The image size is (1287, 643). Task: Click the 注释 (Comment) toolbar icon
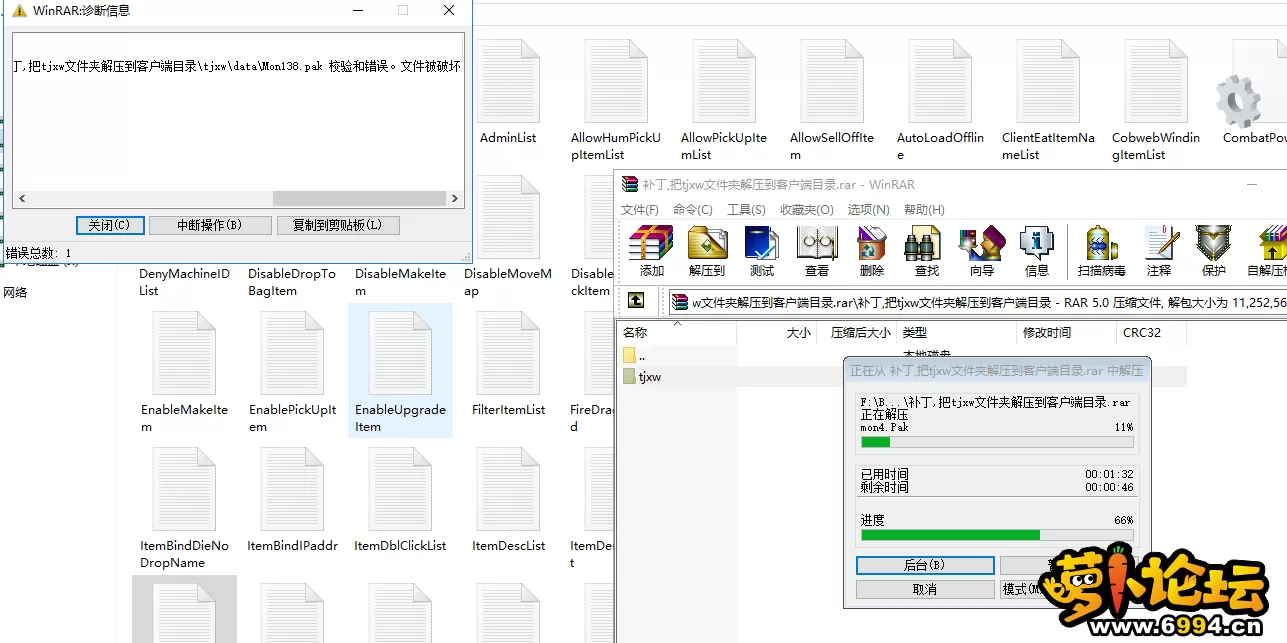1159,250
